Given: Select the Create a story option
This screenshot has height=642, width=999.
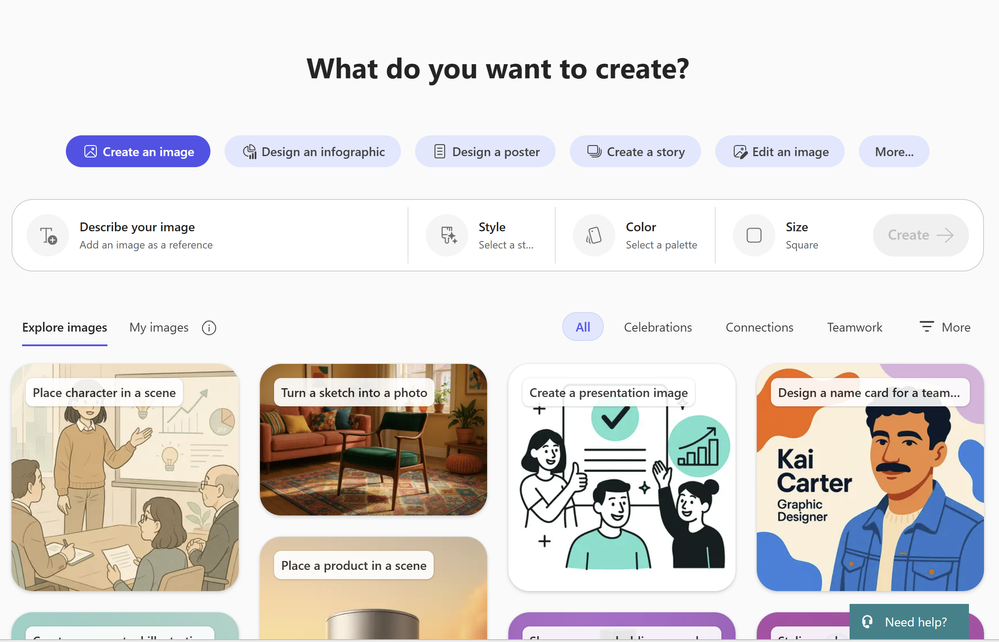Looking at the screenshot, I should [635, 152].
